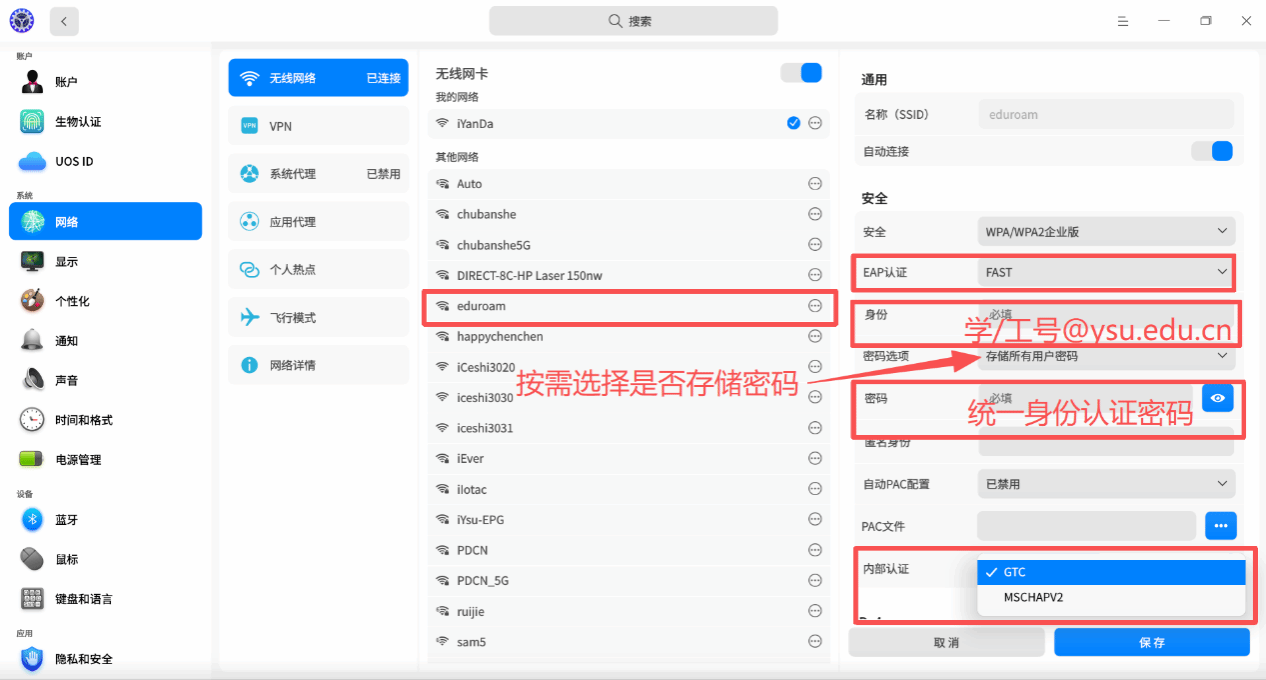
Task: Open Biometric Authentication (生物认证) settings
Action: (32, 122)
